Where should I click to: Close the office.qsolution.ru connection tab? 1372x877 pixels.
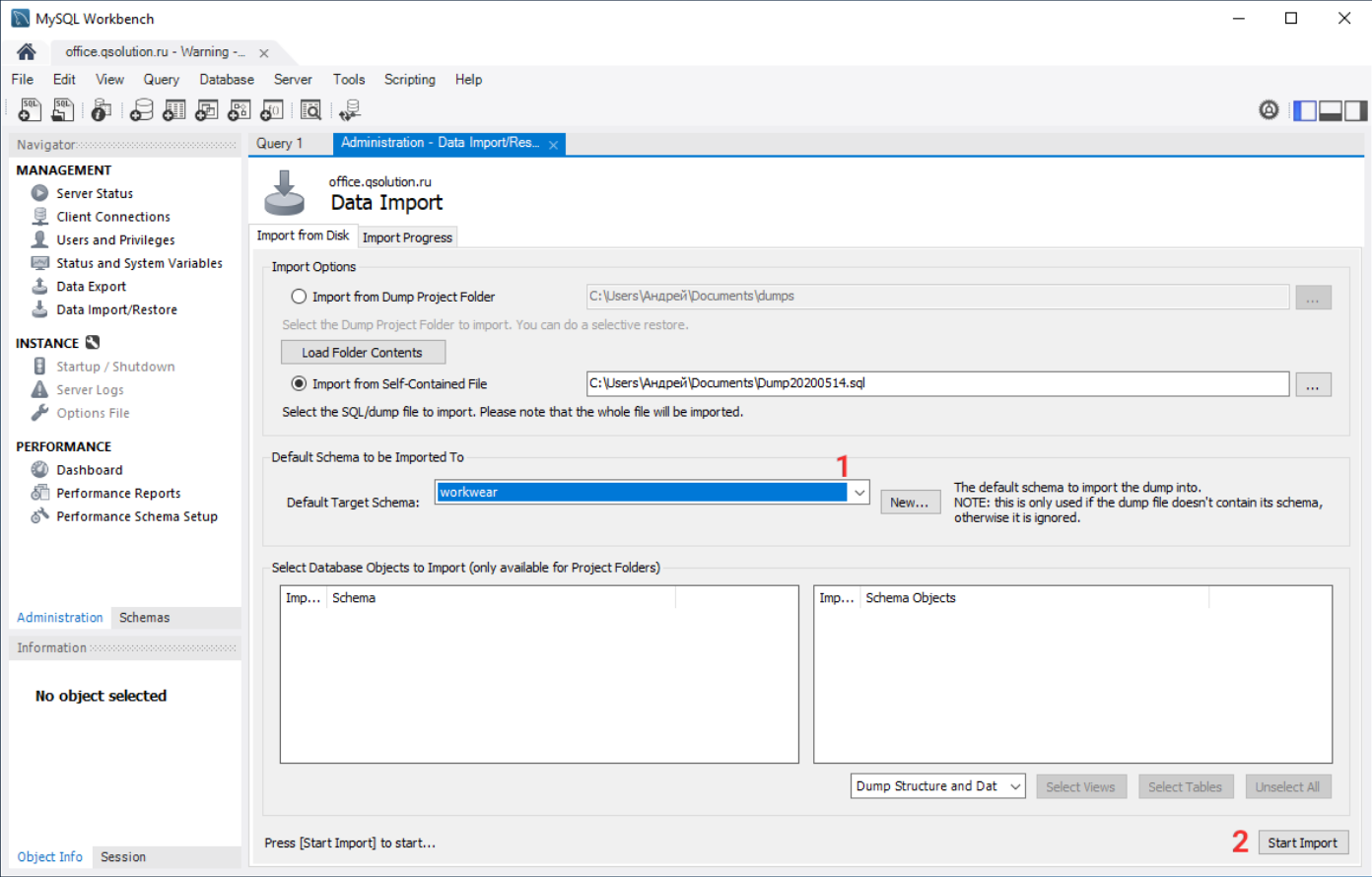point(264,53)
